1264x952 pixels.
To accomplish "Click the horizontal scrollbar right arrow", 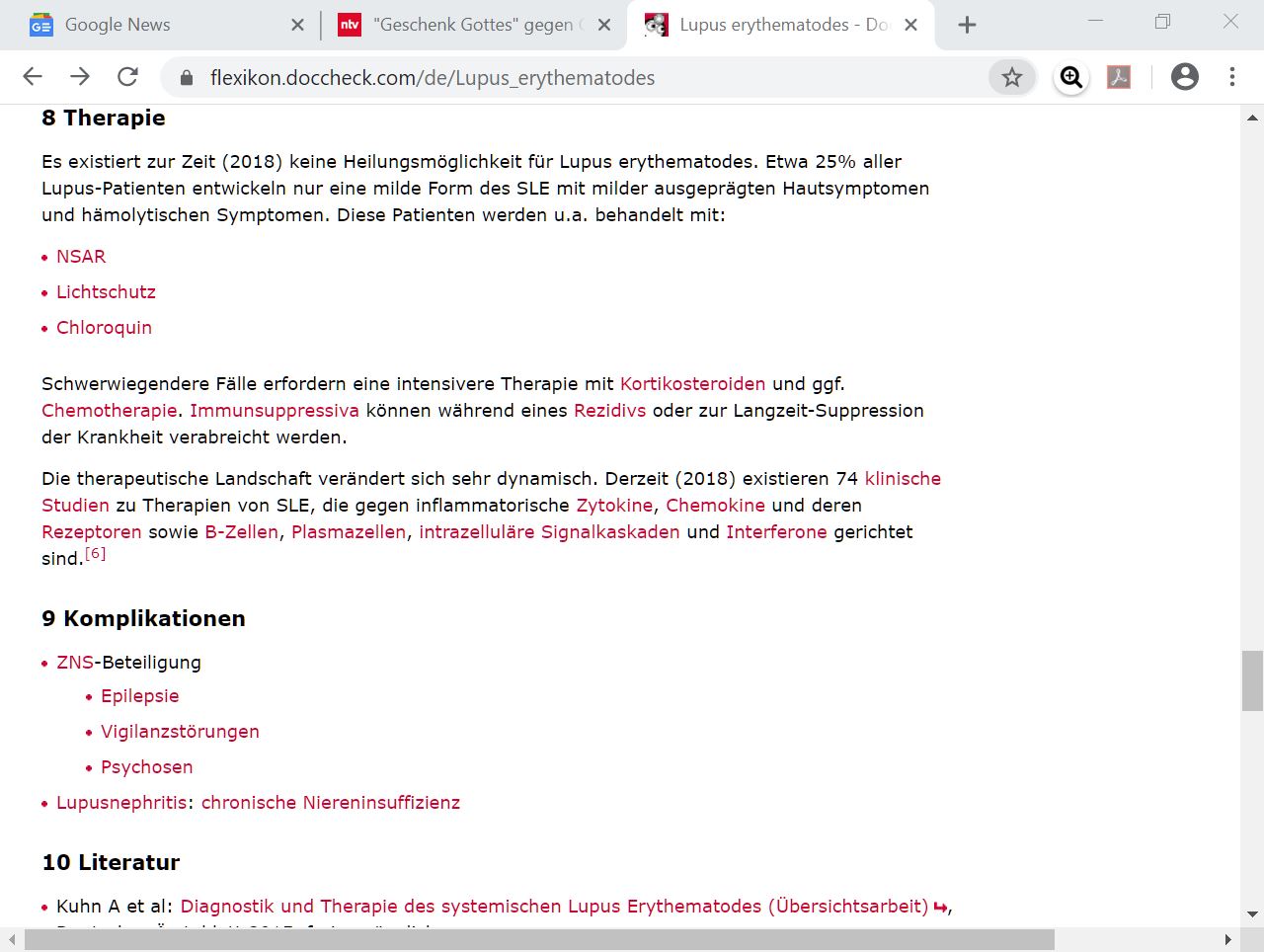I will (1228, 939).
